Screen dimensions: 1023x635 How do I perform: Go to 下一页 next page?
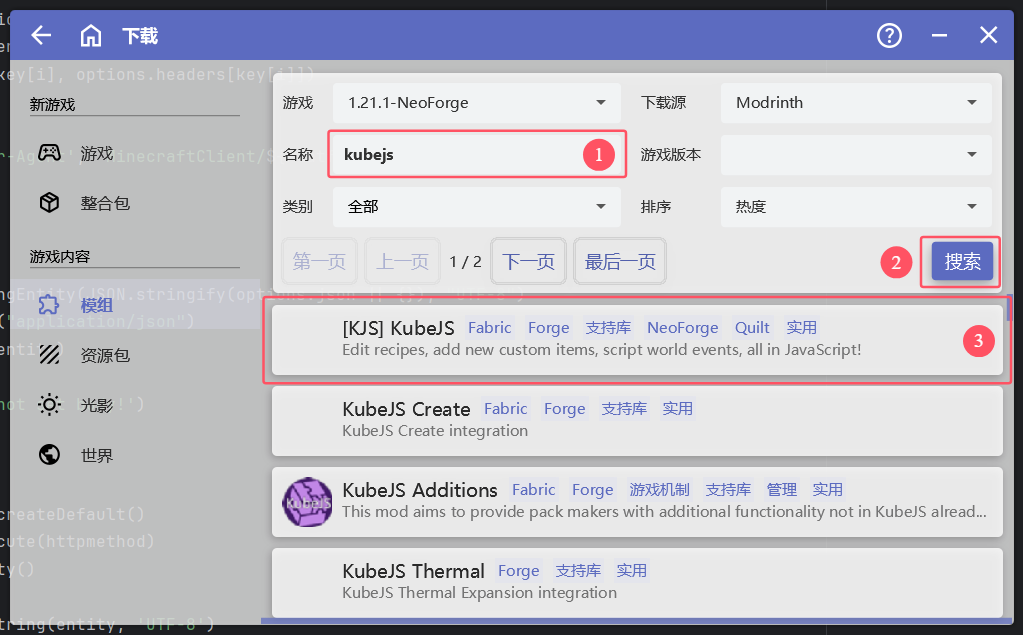[528, 262]
